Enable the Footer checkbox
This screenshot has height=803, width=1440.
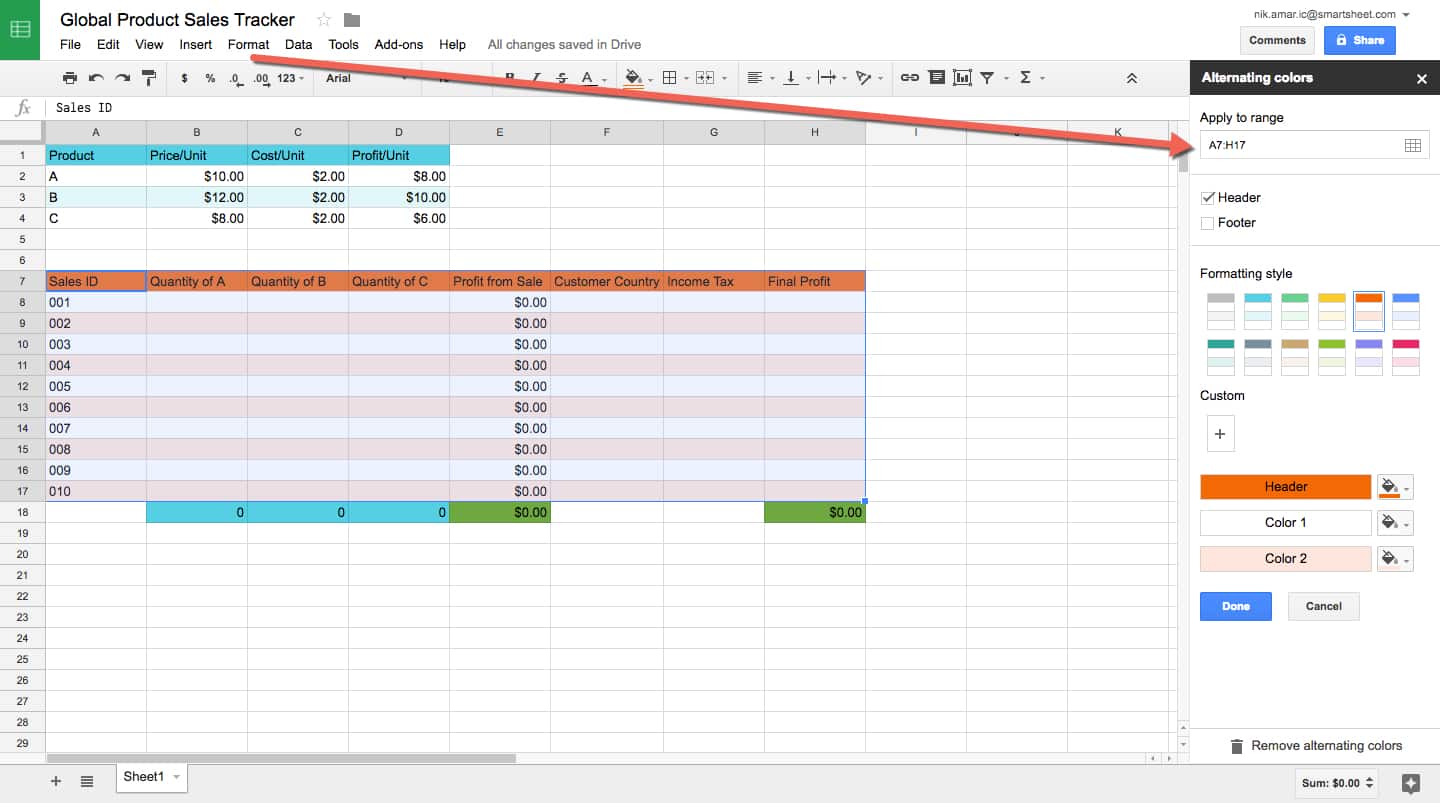1208,223
